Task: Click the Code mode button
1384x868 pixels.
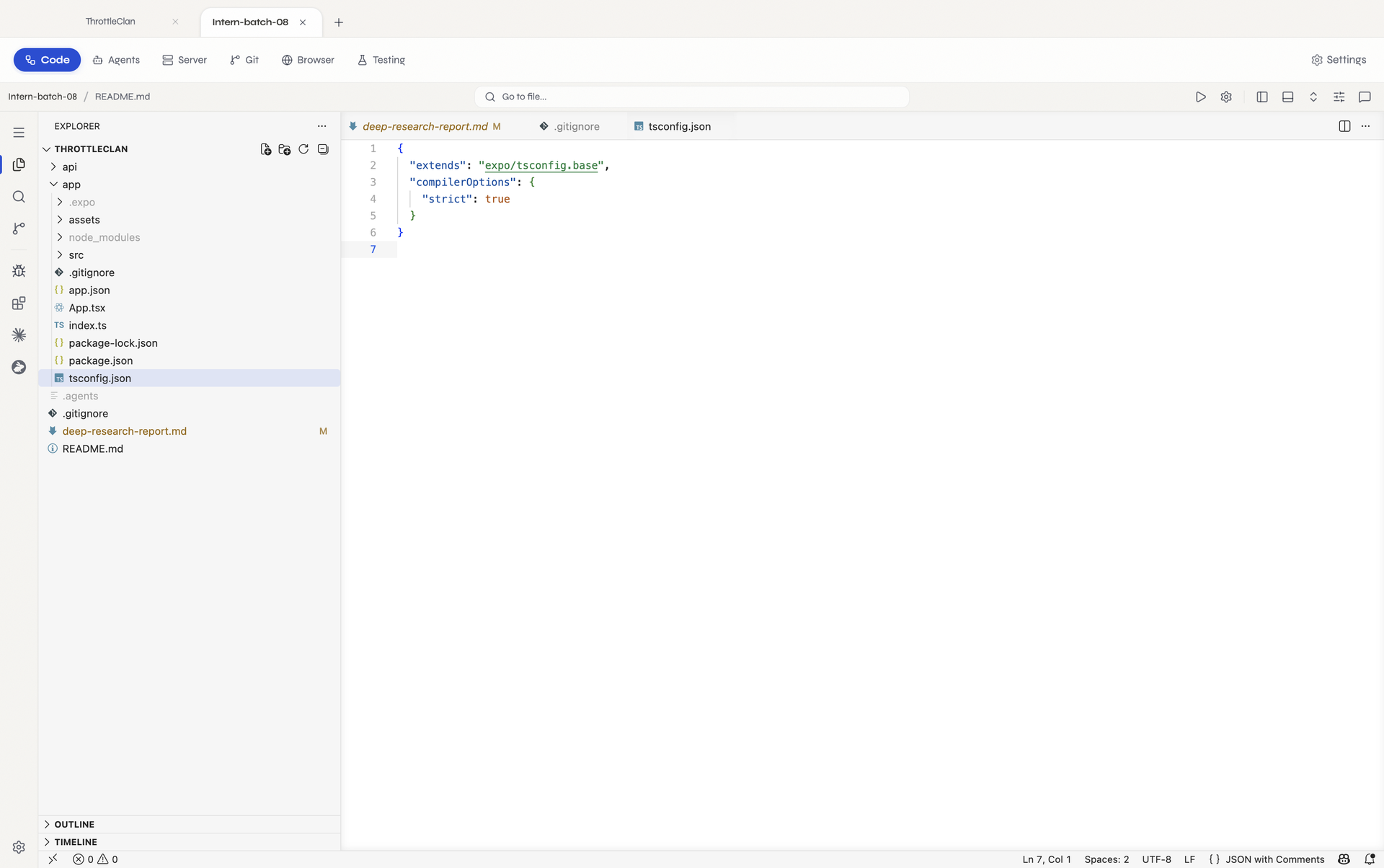Action: 47,60
